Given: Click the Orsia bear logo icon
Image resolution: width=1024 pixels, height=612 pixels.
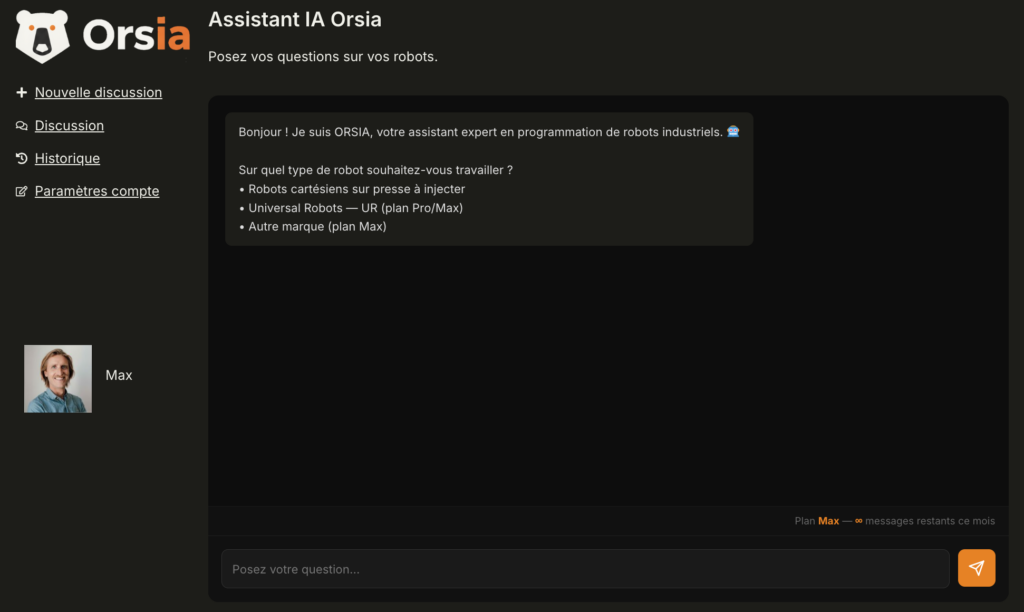Looking at the screenshot, I should point(43,36).
